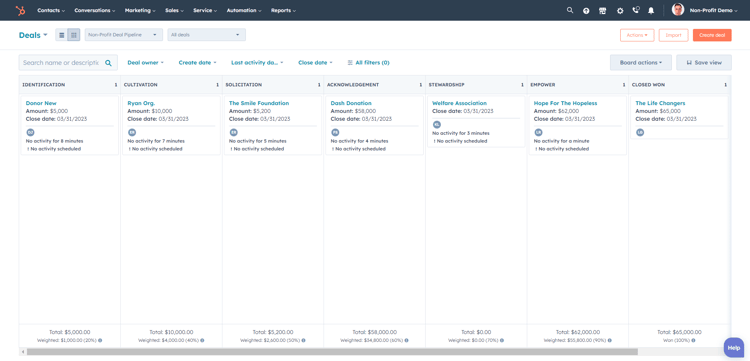Click info icon beside Weighted $0.00 (70%)
The height and width of the screenshot is (361, 750).
[502, 340]
